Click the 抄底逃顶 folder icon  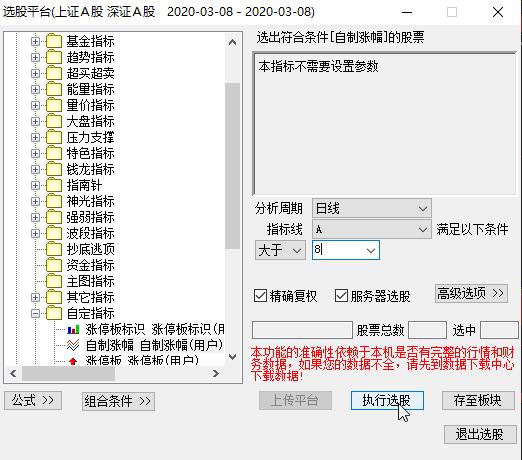(x=54, y=249)
